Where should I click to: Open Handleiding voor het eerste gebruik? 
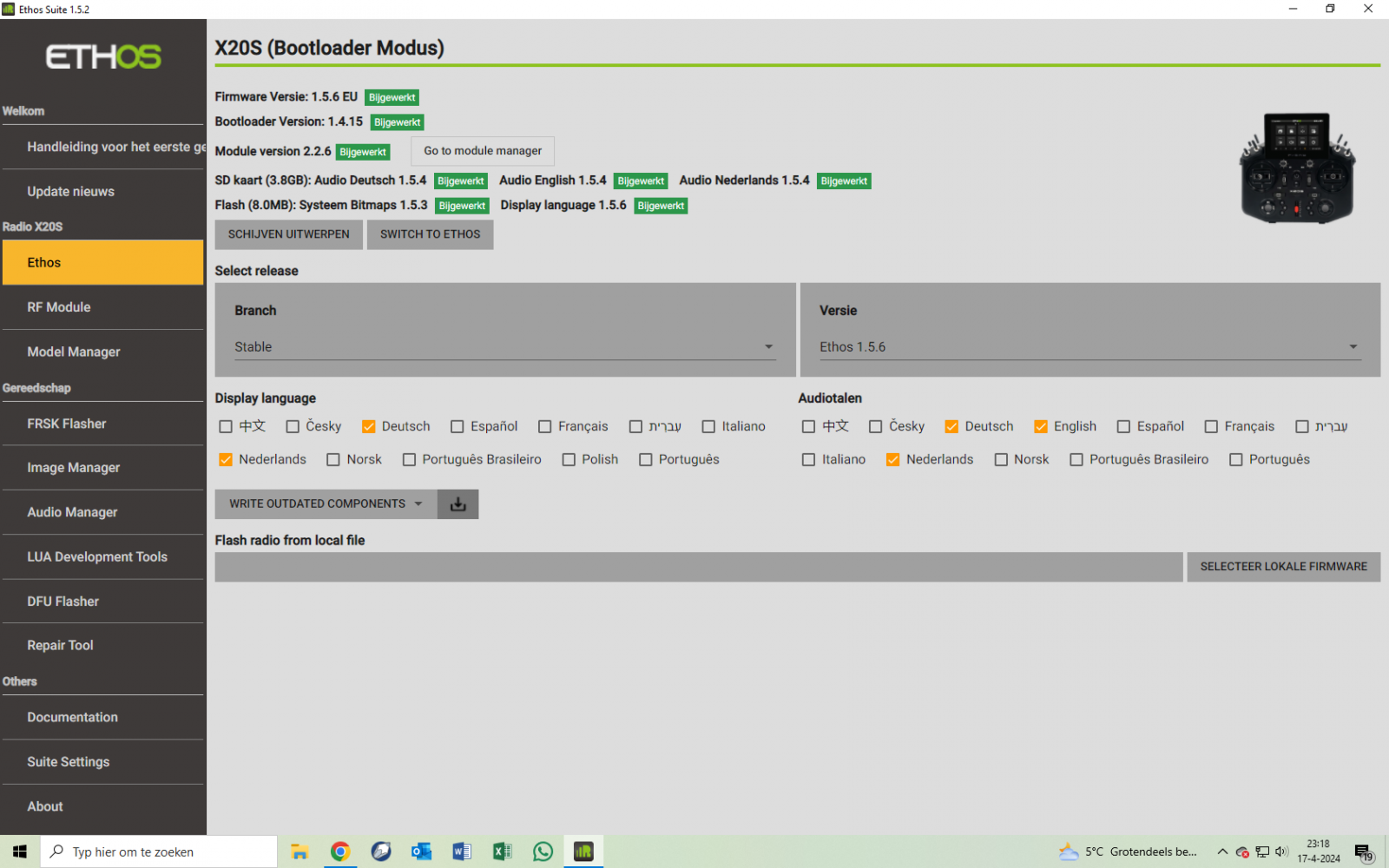(x=103, y=147)
